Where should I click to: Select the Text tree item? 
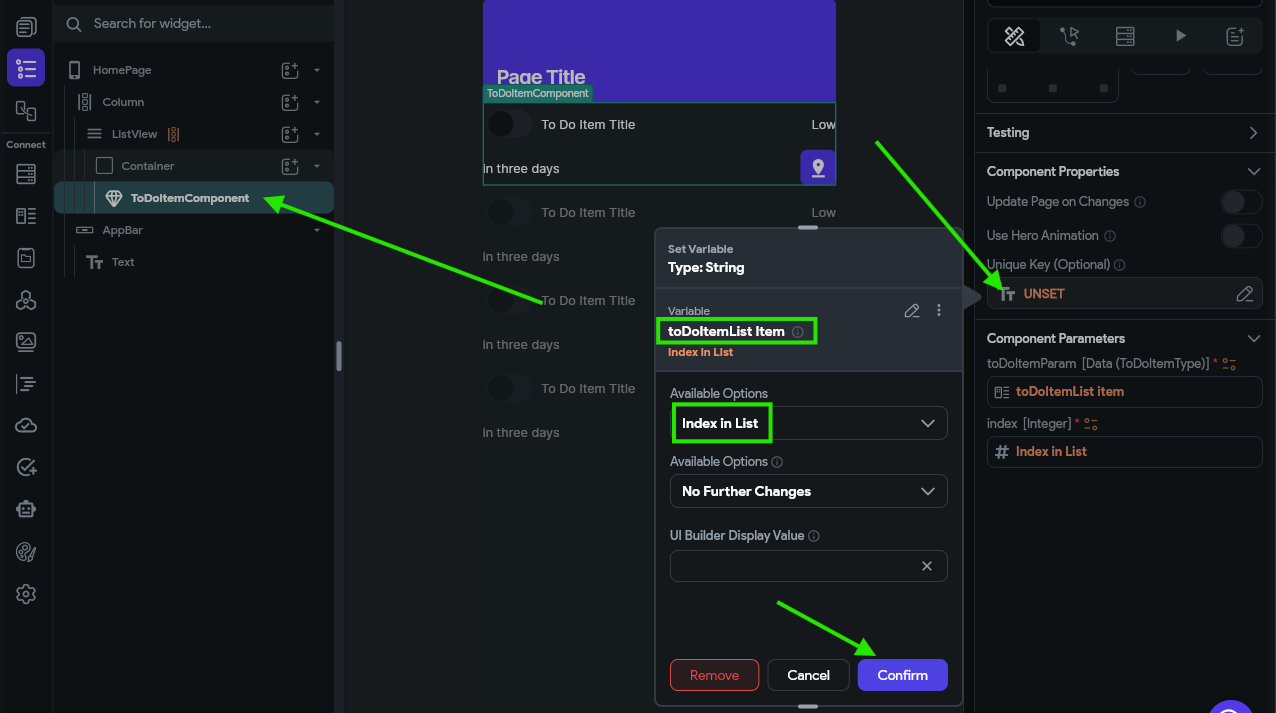(x=194, y=262)
